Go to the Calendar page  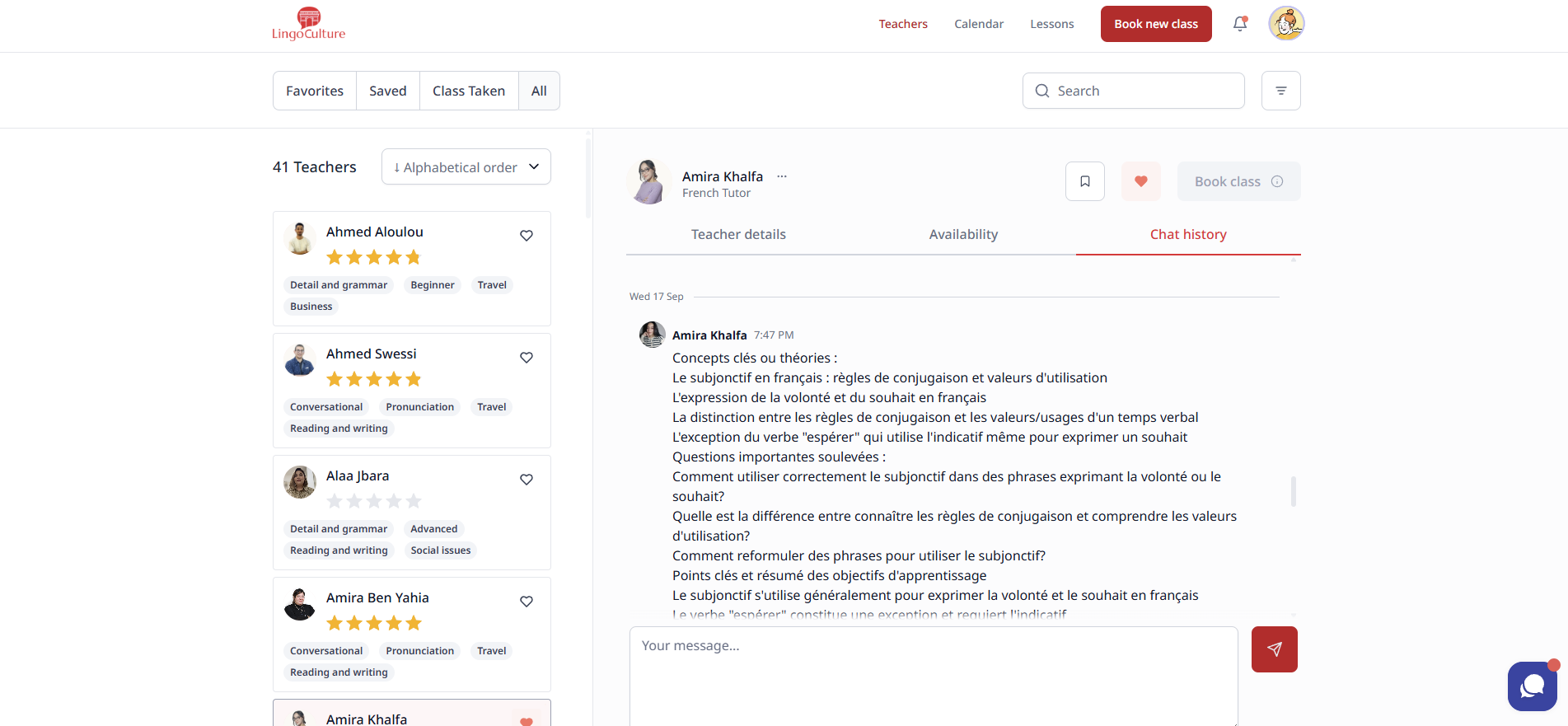click(x=979, y=24)
